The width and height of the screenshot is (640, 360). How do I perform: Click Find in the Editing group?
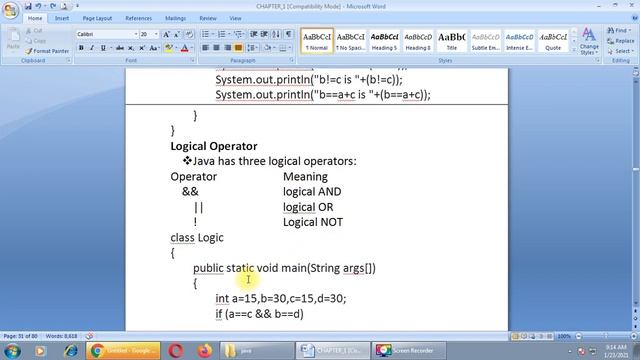[x=619, y=31]
